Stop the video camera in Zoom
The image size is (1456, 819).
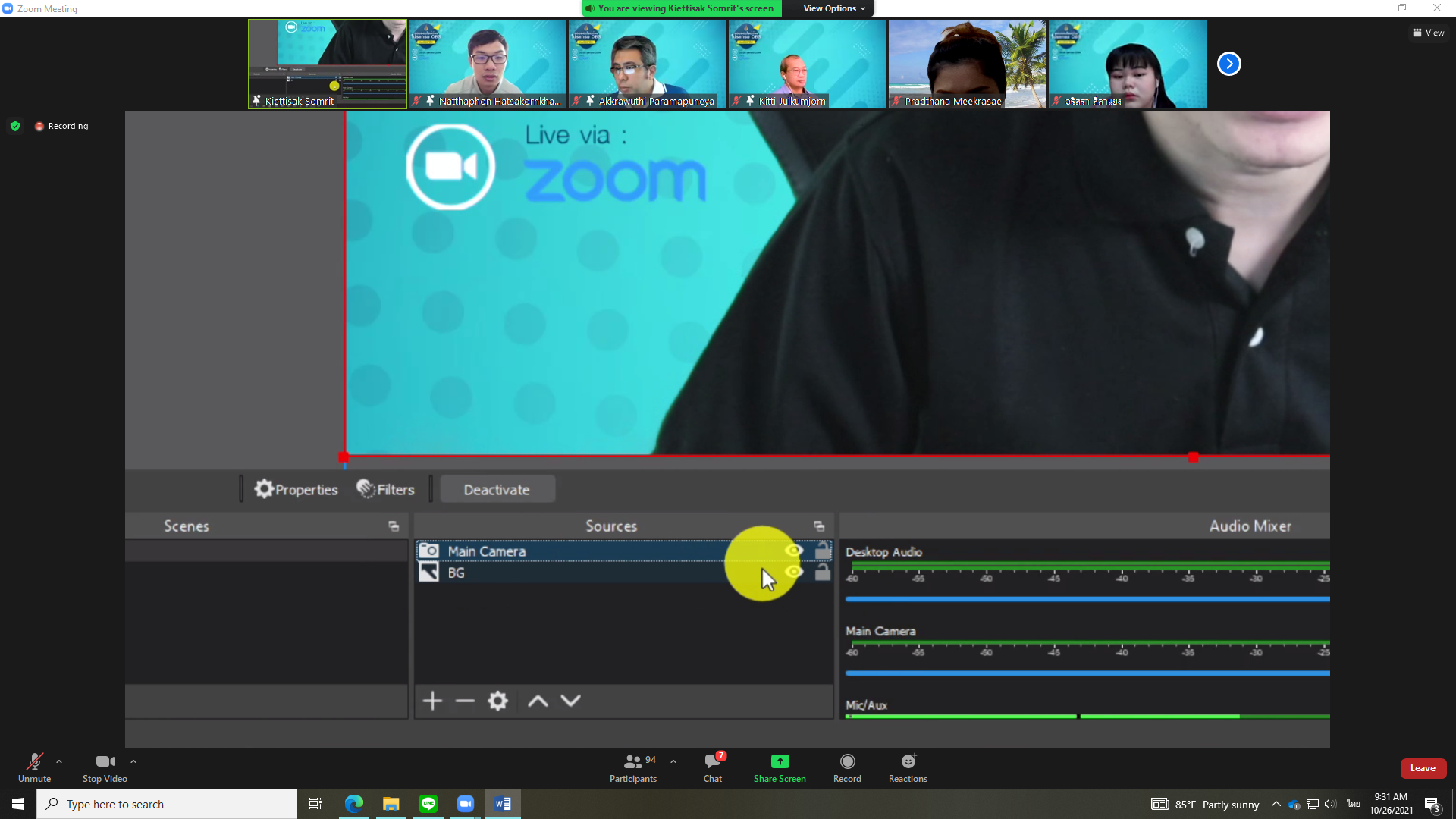tap(105, 767)
